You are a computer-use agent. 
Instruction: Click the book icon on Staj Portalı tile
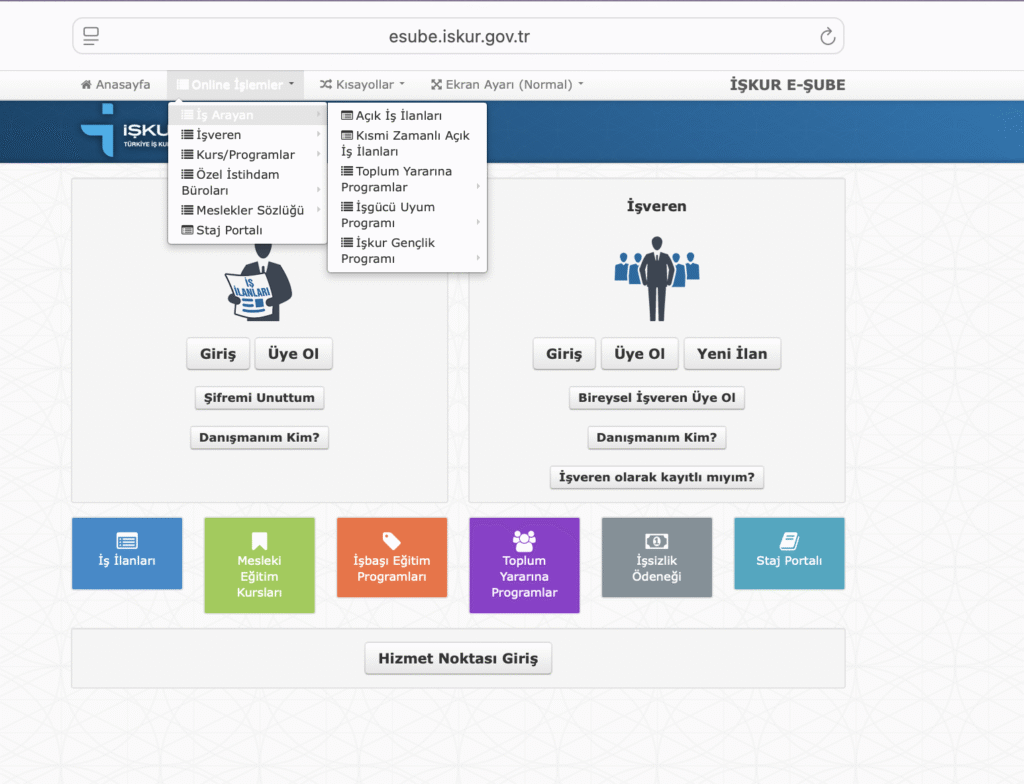coord(789,541)
